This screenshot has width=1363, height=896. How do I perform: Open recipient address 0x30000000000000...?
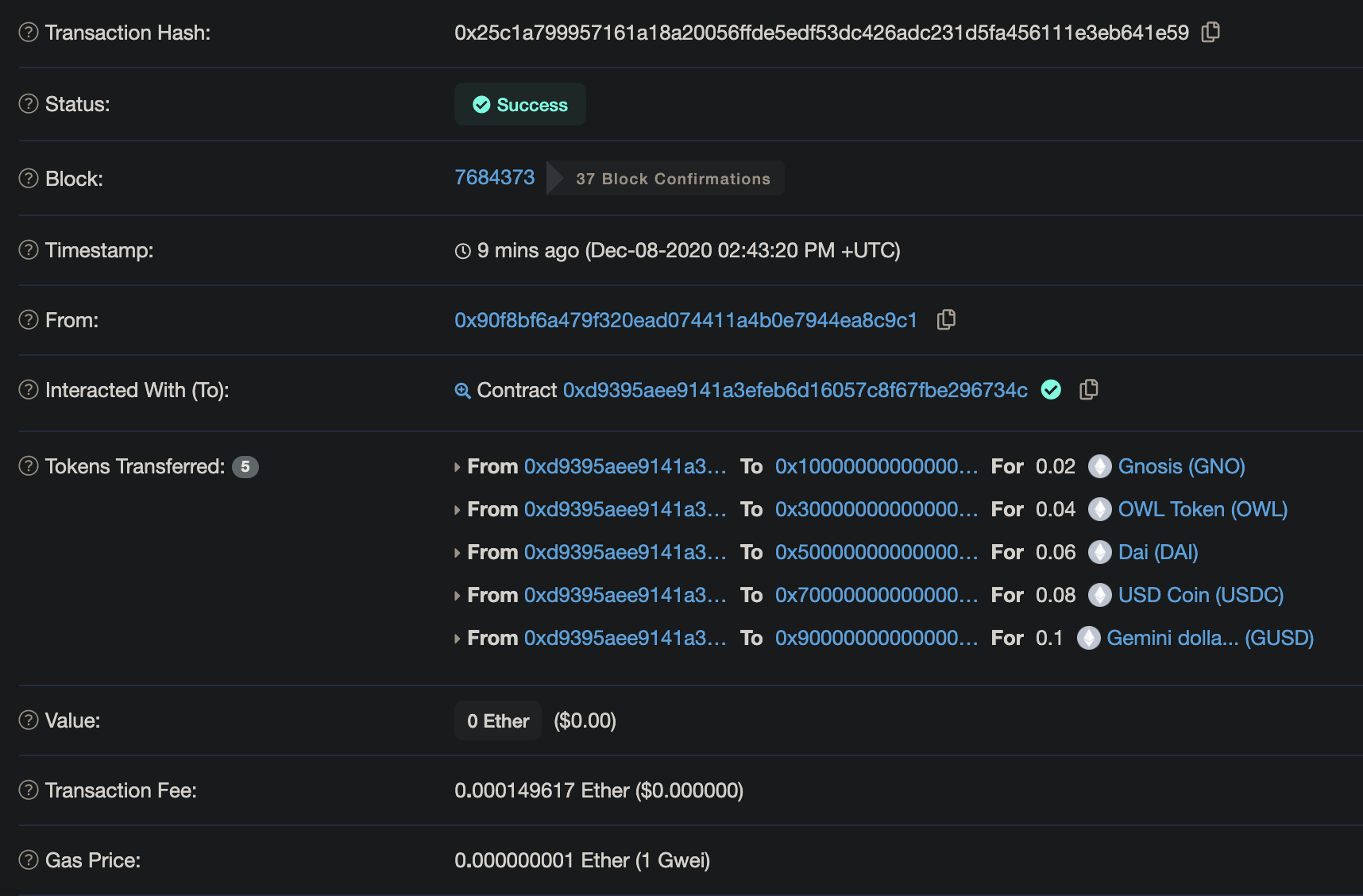click(877, 509)
